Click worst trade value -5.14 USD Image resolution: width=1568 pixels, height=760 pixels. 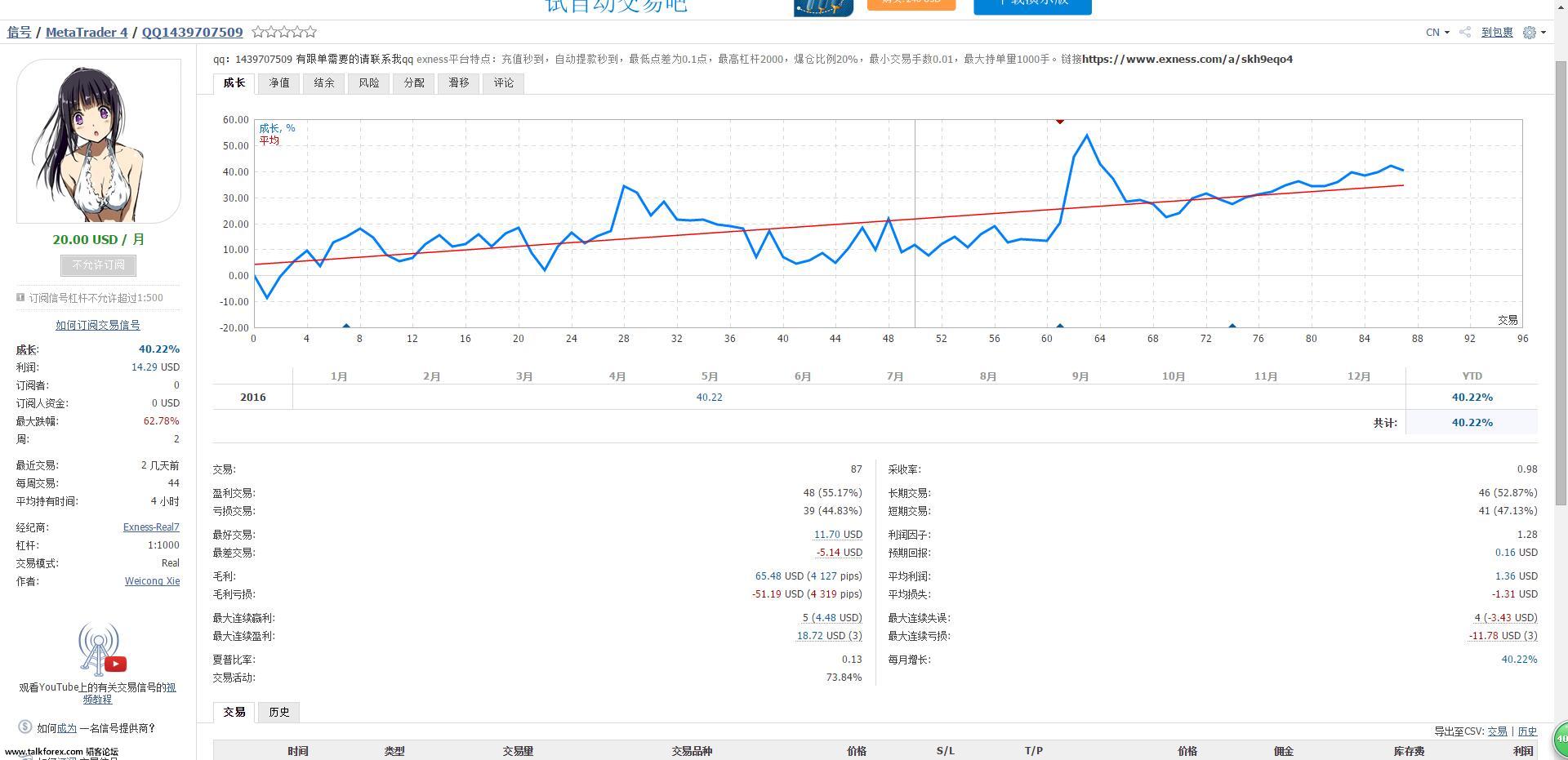[839, 553]
